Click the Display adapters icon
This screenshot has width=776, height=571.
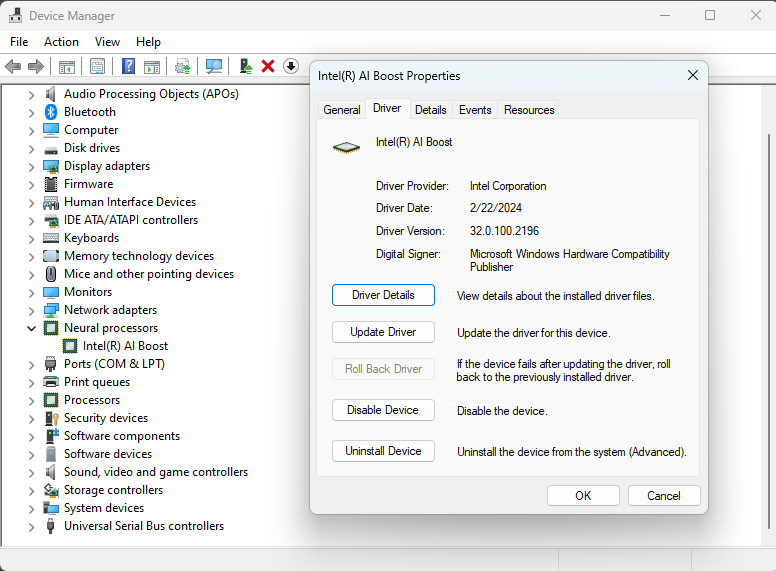coord(51,166)
